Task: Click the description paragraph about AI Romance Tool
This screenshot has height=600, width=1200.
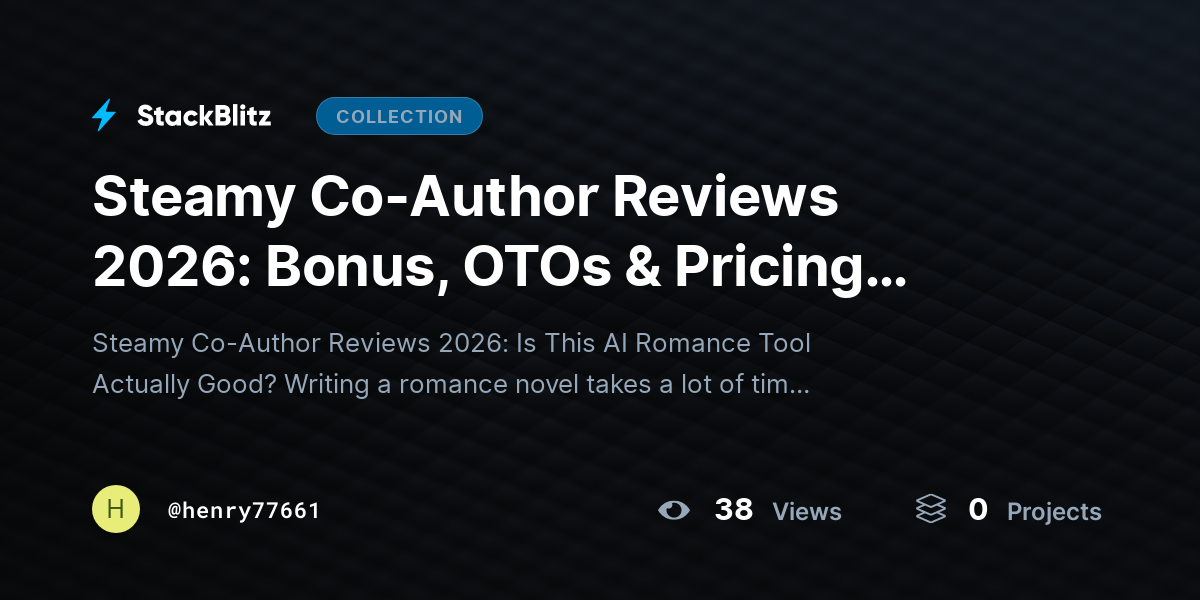Action: pyautogui.click(x=452, y=363)
